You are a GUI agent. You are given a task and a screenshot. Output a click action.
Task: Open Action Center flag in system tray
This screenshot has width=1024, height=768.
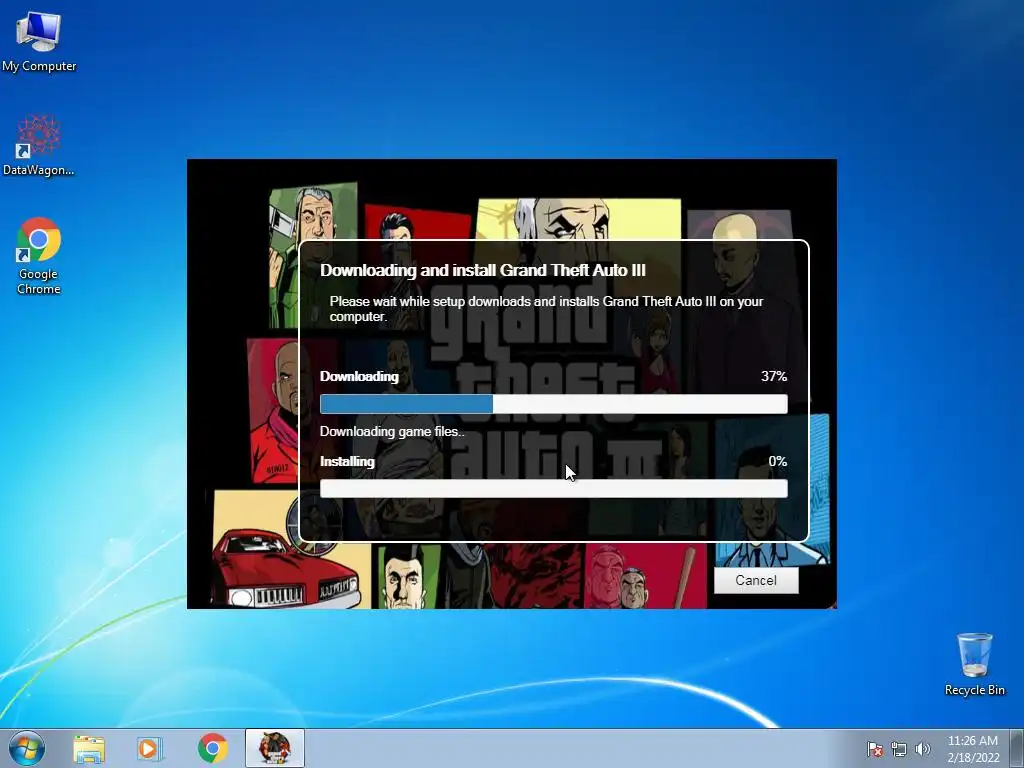874,749
